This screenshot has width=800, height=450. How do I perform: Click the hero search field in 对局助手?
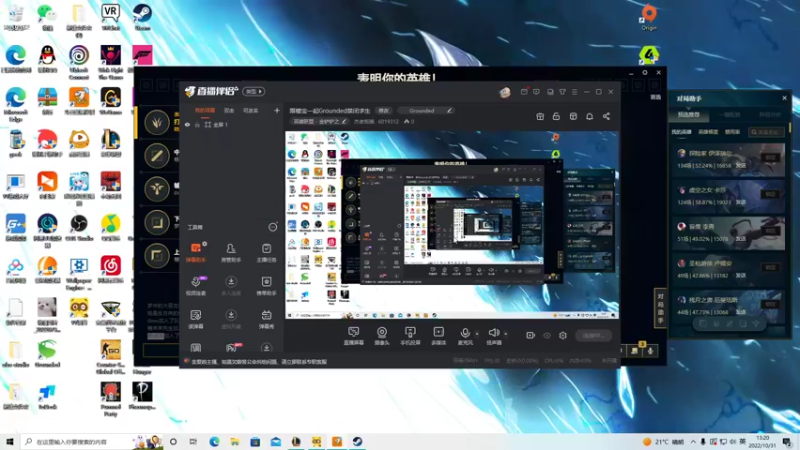coord(766,132)
